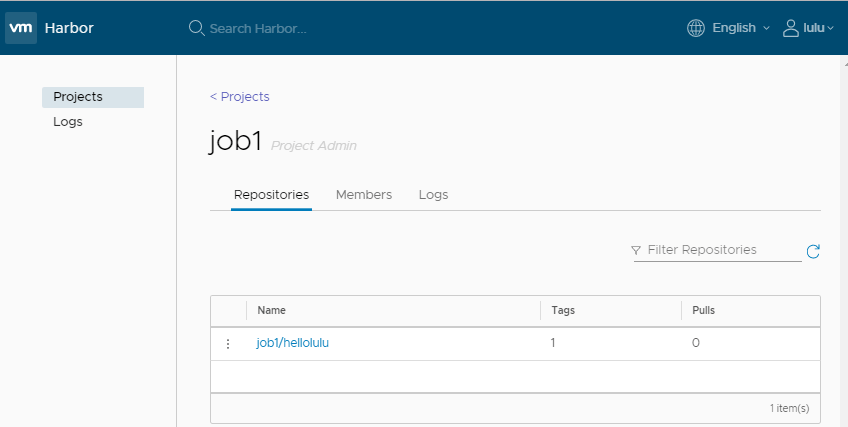Open the lulu user account dropdown
Viewport: 848px width, 427px height.
(x=819, y=28)
